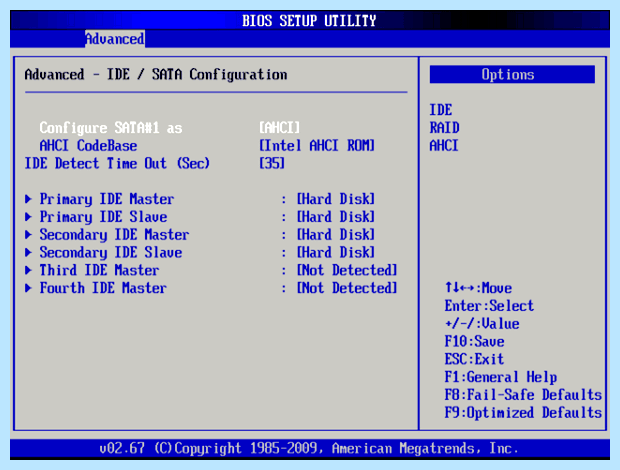Open Secondary IDE Master submenu
Viewport: 620px width, 470px height.
114,235
